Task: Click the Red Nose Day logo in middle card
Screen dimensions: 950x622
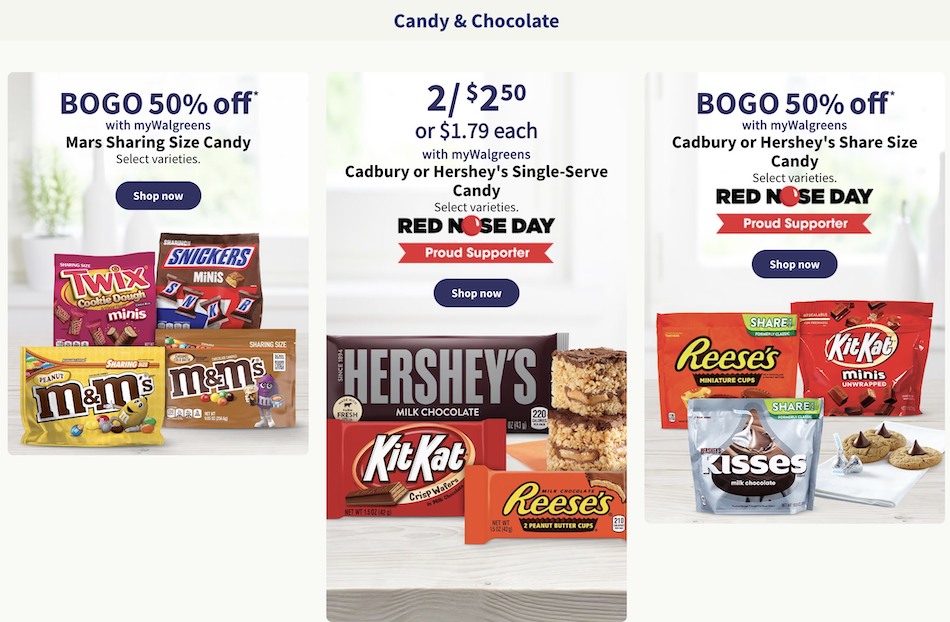Action: click(x=476, y=226)
